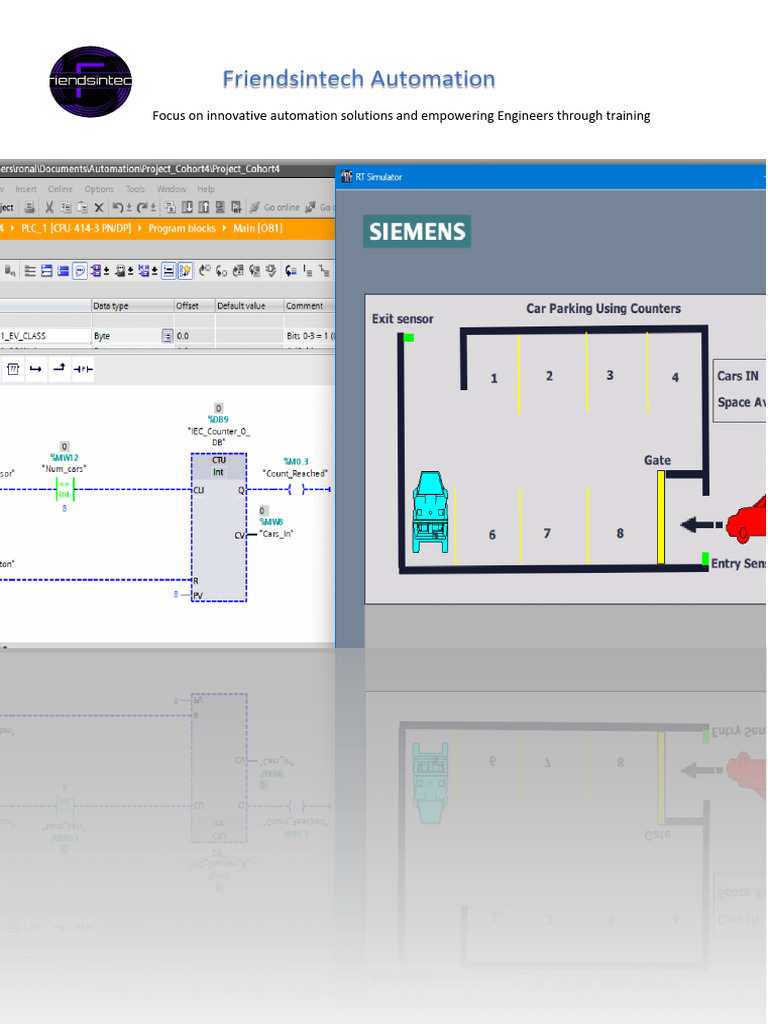Click the Delete X icon in toolbar
The width and height of the screenshot is (768, 1024).
99,207
